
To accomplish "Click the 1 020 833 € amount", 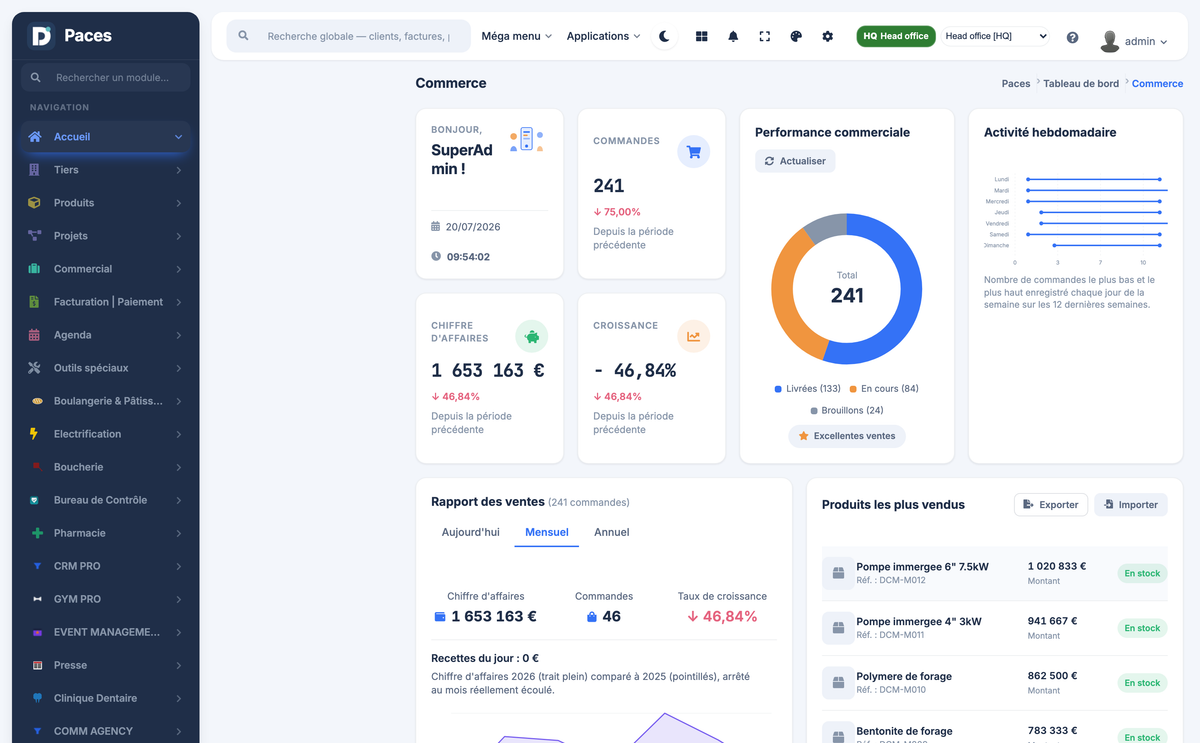I will pos(1057,566).
